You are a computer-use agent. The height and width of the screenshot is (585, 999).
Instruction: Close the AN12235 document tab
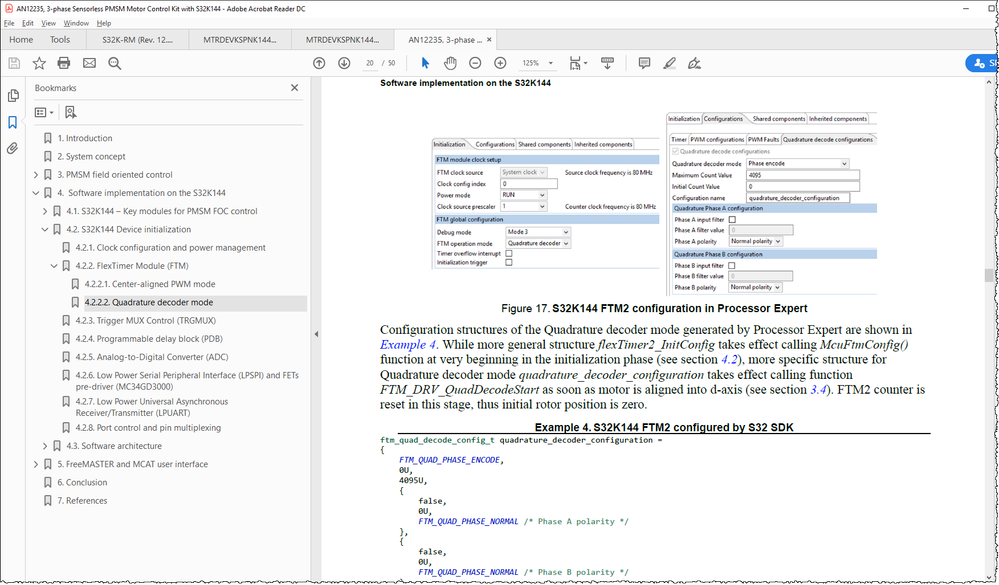pos(489,40)
